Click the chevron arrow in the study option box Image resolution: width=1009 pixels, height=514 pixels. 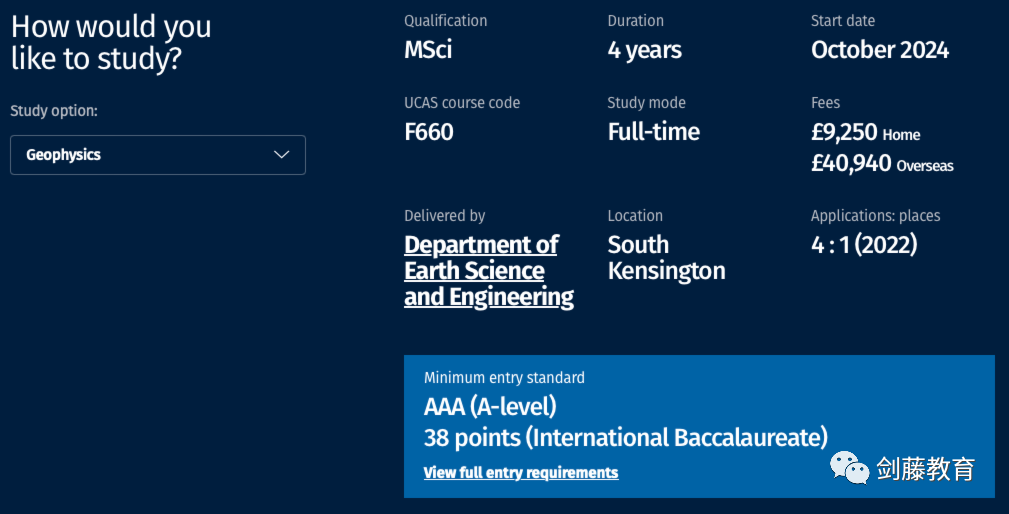282,155
